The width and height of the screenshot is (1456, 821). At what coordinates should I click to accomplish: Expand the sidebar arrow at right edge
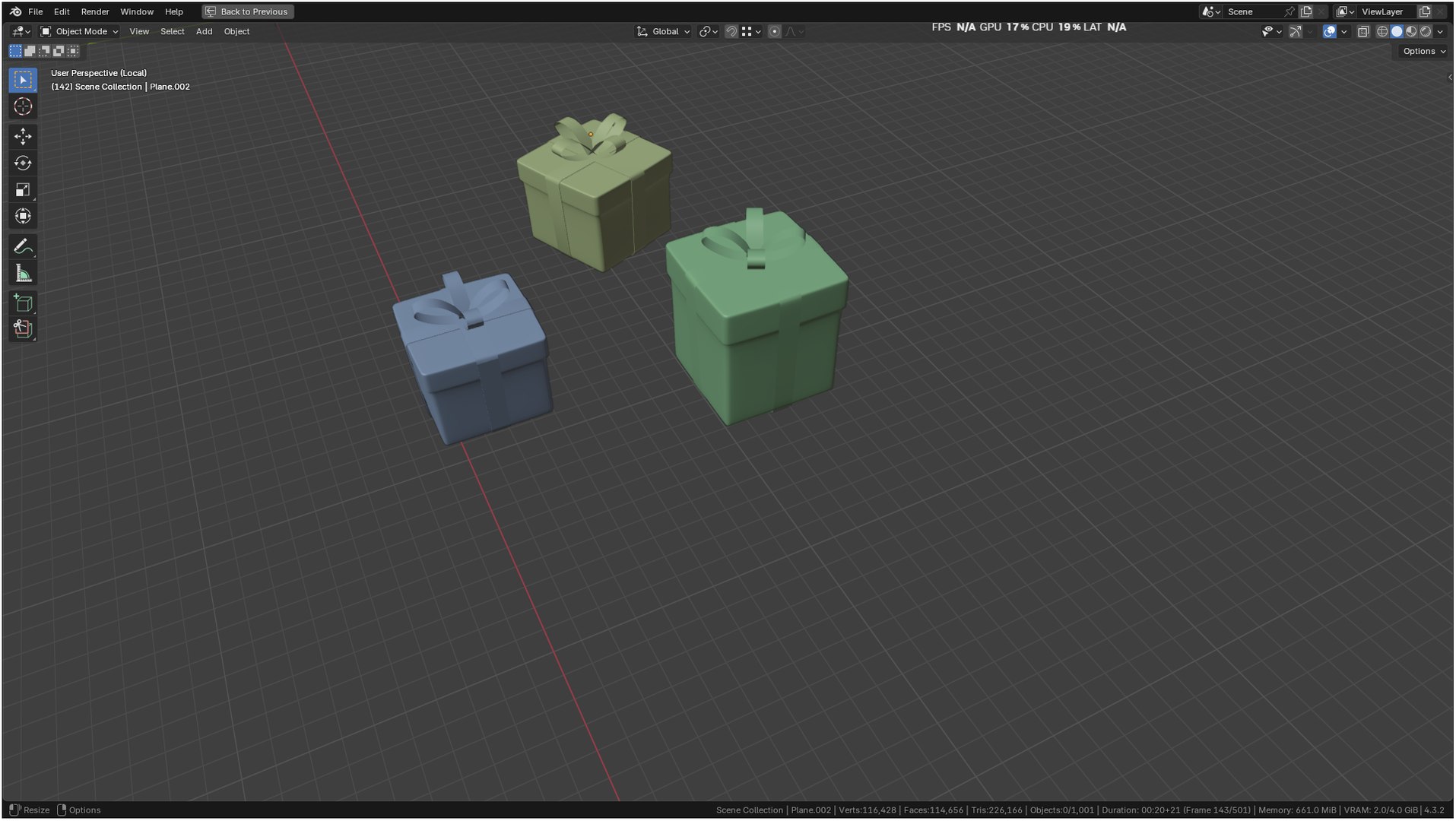tap(1450, 77)
